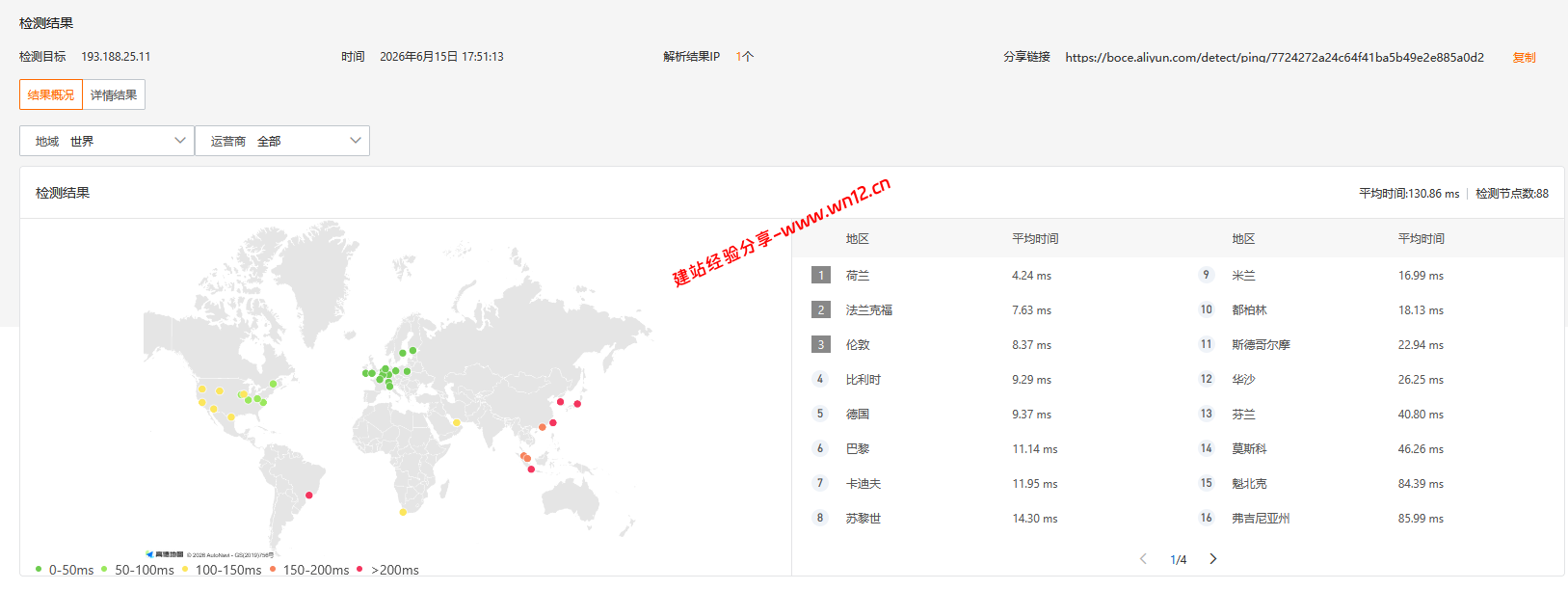The image size is (1568, 590).
Task: Click the 85.99 ms time value
Action: 1421,519
